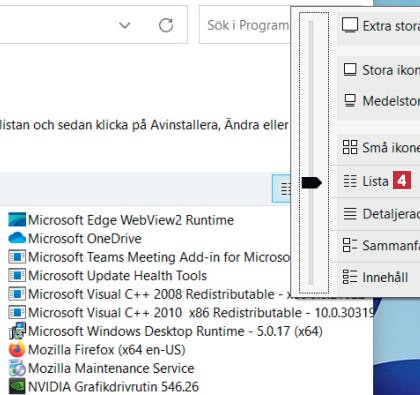420x395 pixels.
Task: Select the Små ikoner grid icon
Action: [x=350, y=147]
